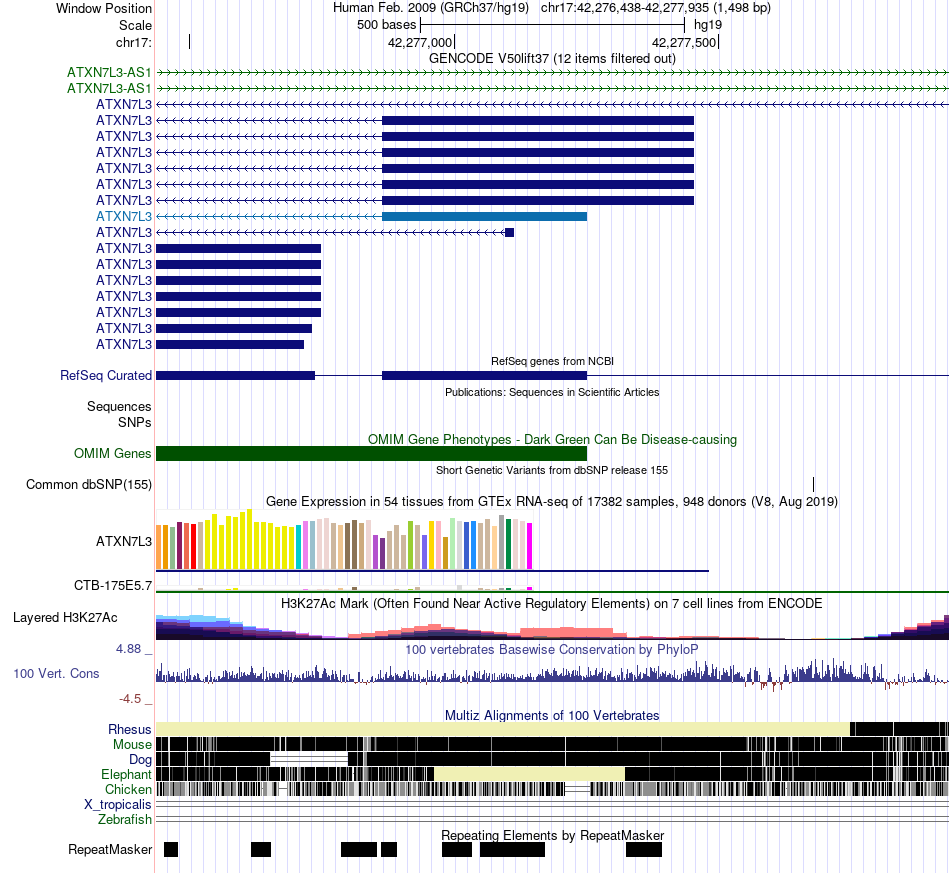
Task: Click the light blue ATXN7L3 exon bar
Action: [x=484, y=216]
